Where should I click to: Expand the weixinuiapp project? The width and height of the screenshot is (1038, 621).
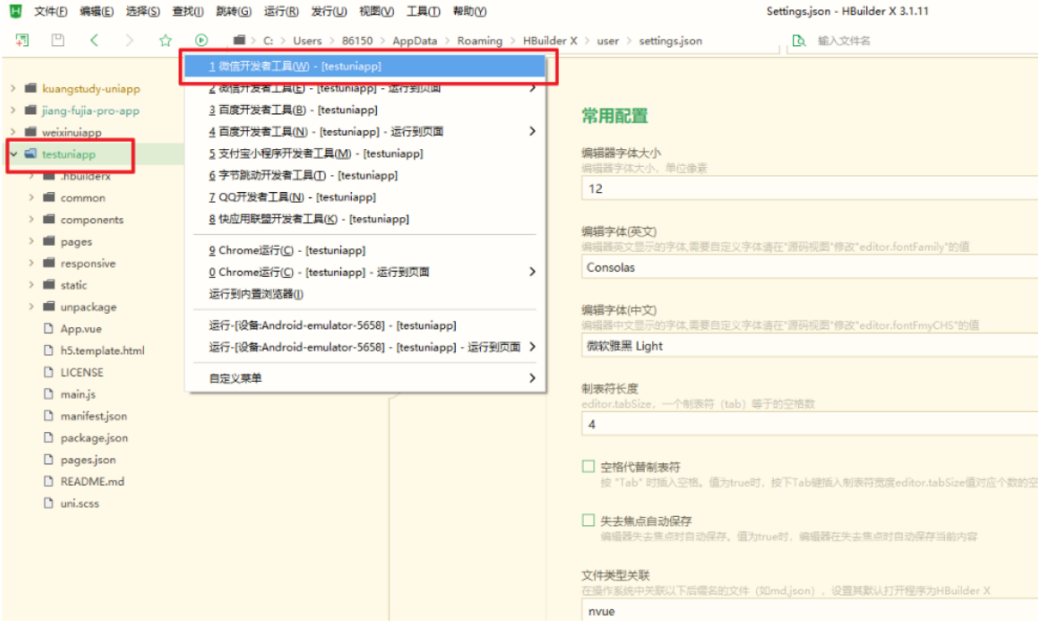[x=13, y=132]
